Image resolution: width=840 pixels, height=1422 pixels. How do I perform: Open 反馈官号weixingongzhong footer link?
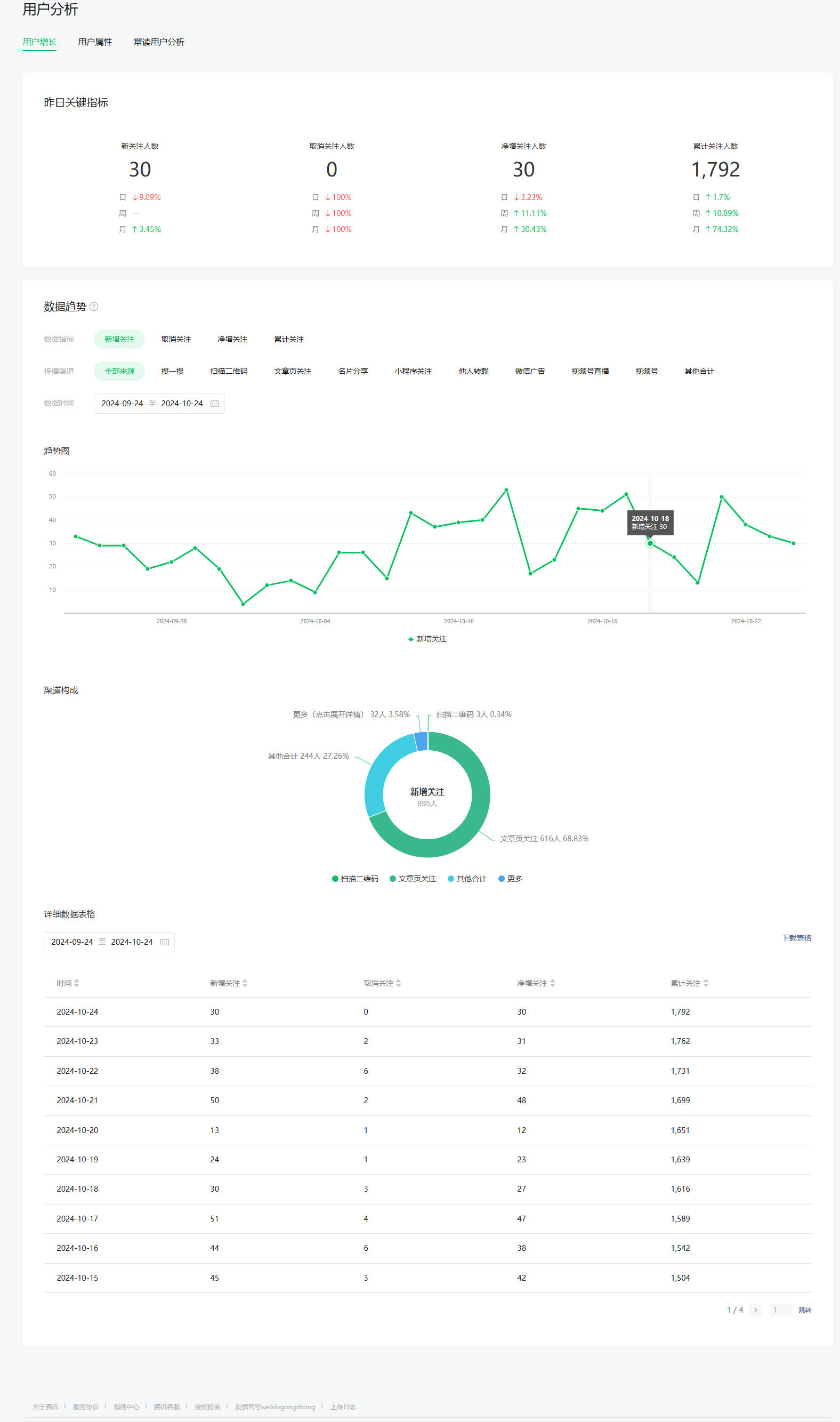(275, 1407)
